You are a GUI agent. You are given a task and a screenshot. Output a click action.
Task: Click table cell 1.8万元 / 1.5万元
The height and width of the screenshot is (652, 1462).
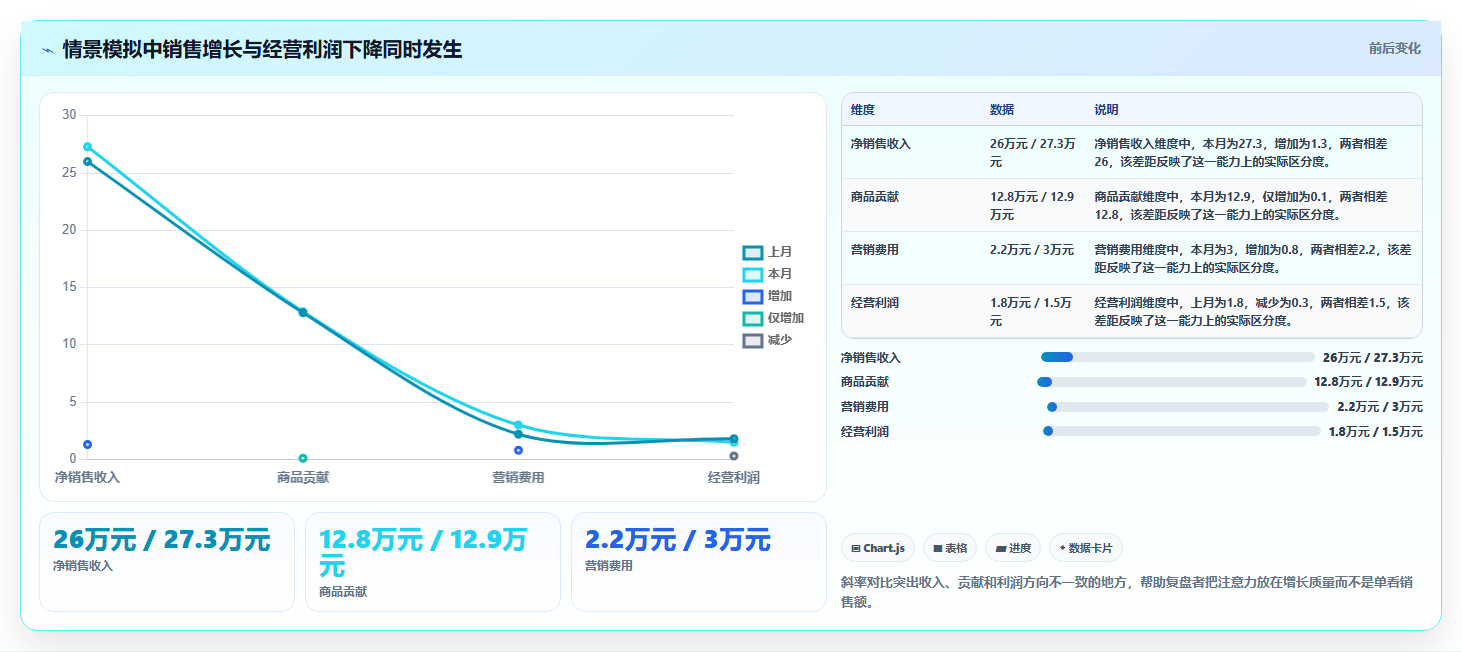click(1031, 311)
